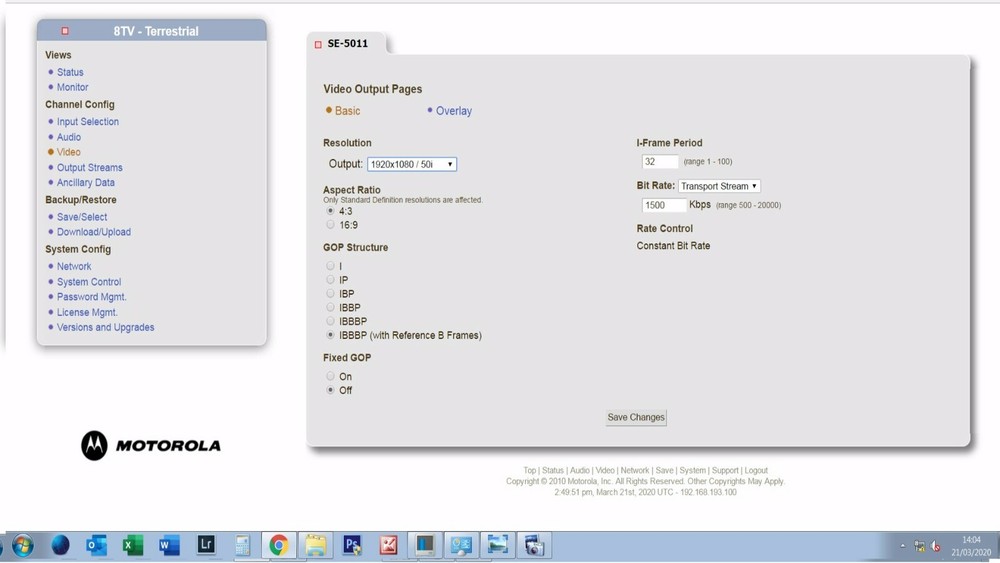This screenshot has height=563, width=1000.
Task: Choose the IBBP GOP structure
Action: click(330, 307)
